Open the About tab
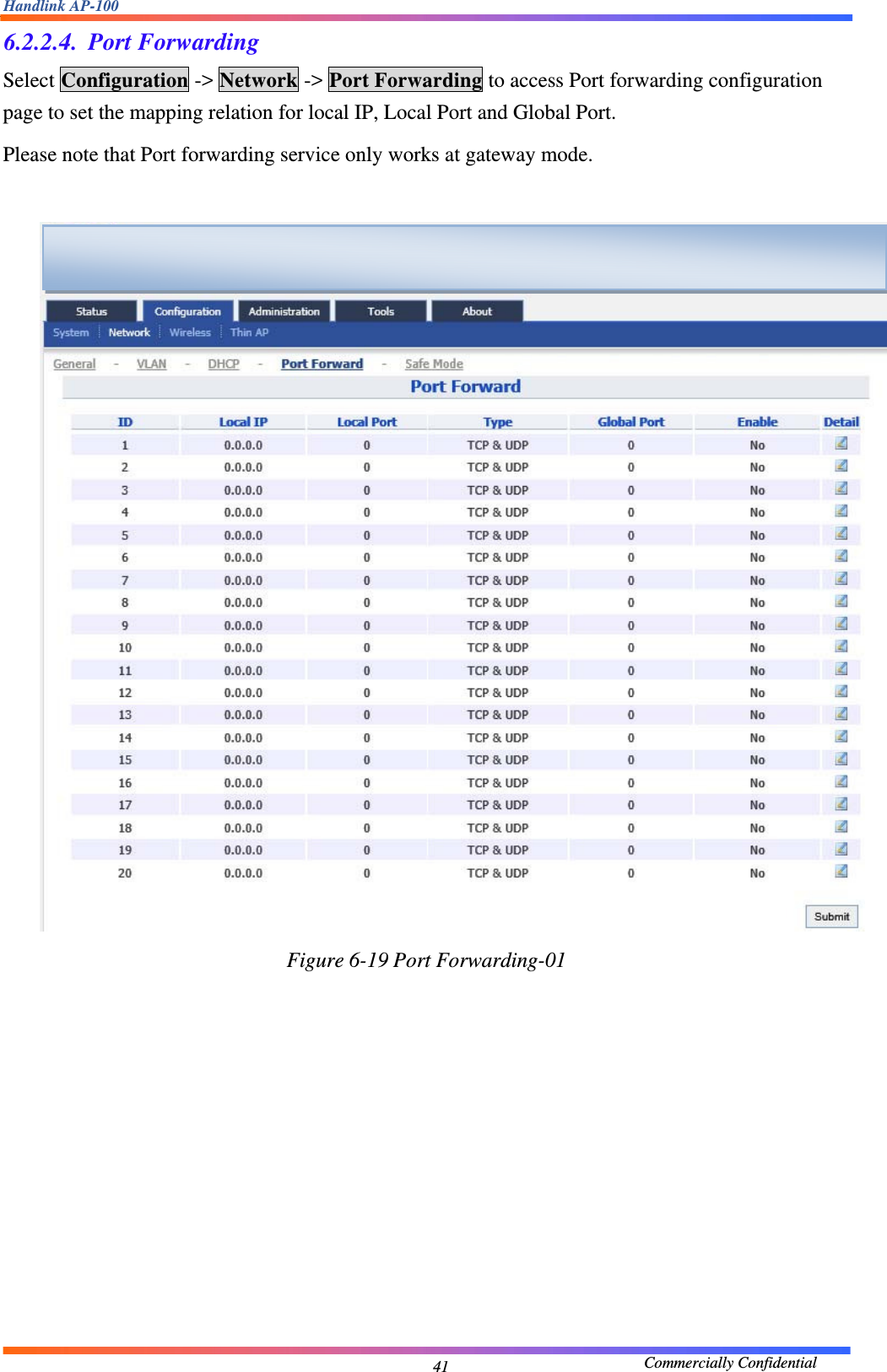This screenshot has height=1372, width=887. click(477, 311)
